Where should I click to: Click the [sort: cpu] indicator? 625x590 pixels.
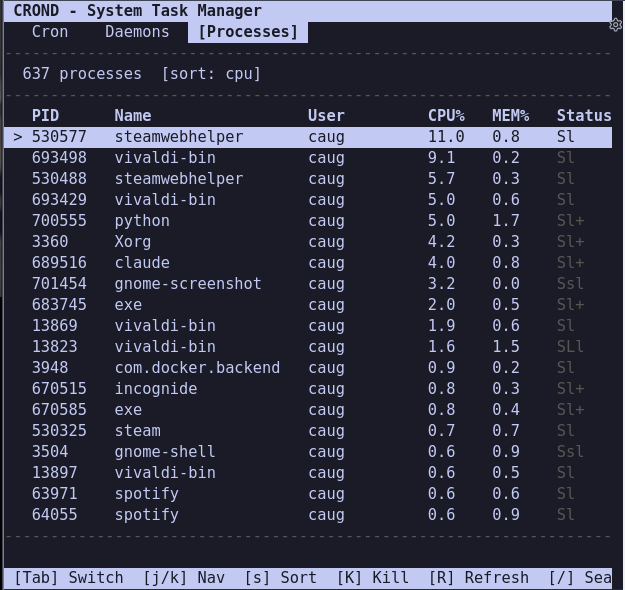[x=211, y=74]
